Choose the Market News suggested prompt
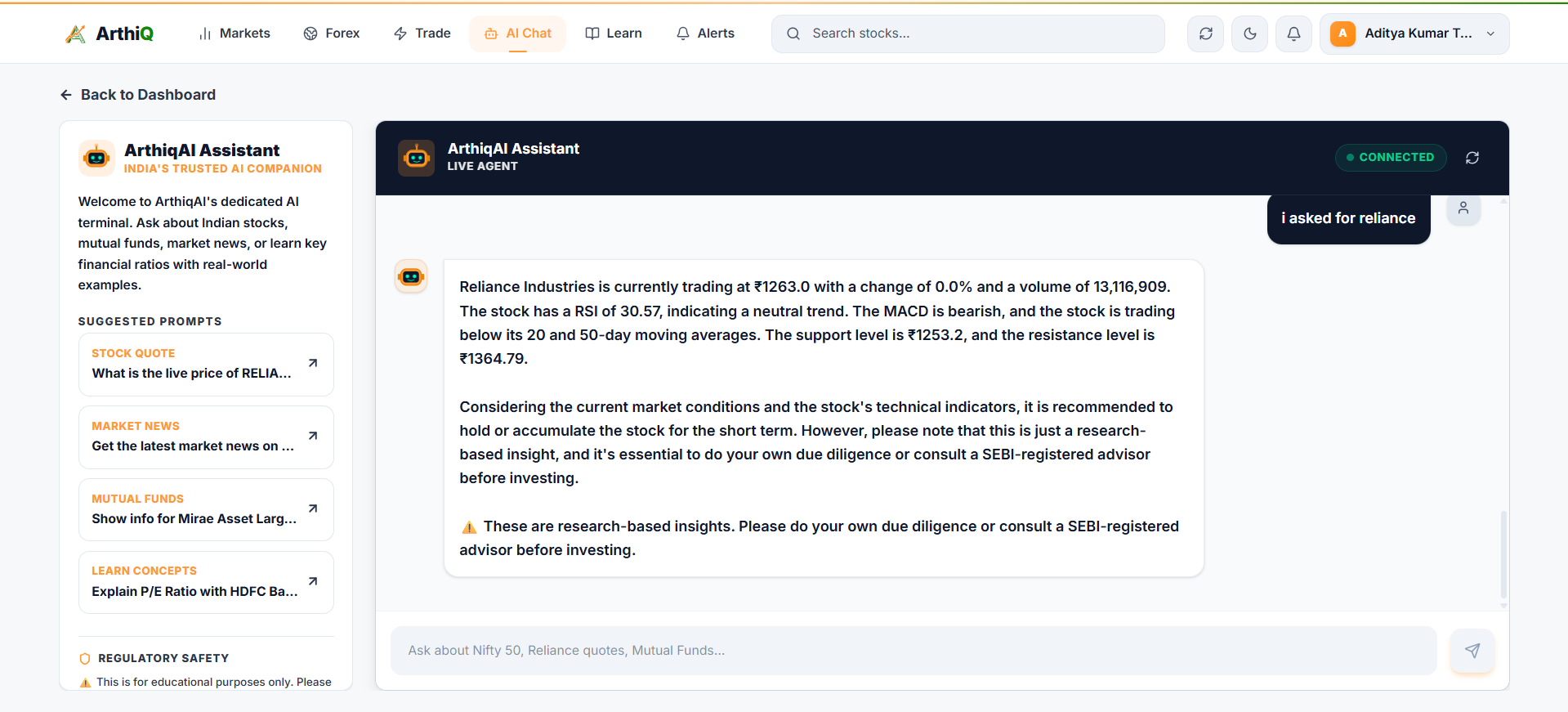1568x712 pixels. click(x=206, y=437)
